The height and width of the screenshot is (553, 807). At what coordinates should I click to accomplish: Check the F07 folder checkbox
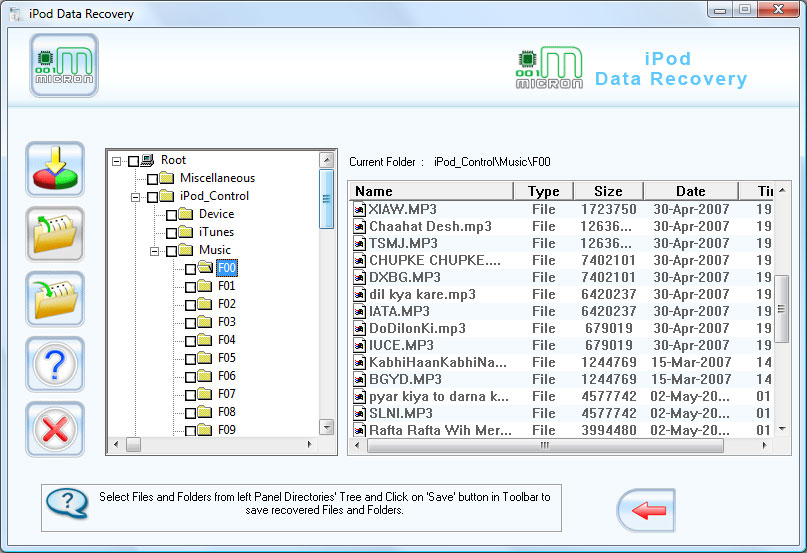point(190,395)
